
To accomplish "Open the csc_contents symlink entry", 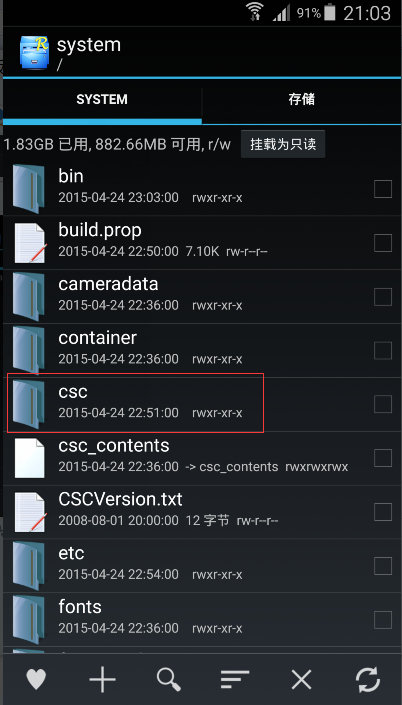I will pos(201,458).
